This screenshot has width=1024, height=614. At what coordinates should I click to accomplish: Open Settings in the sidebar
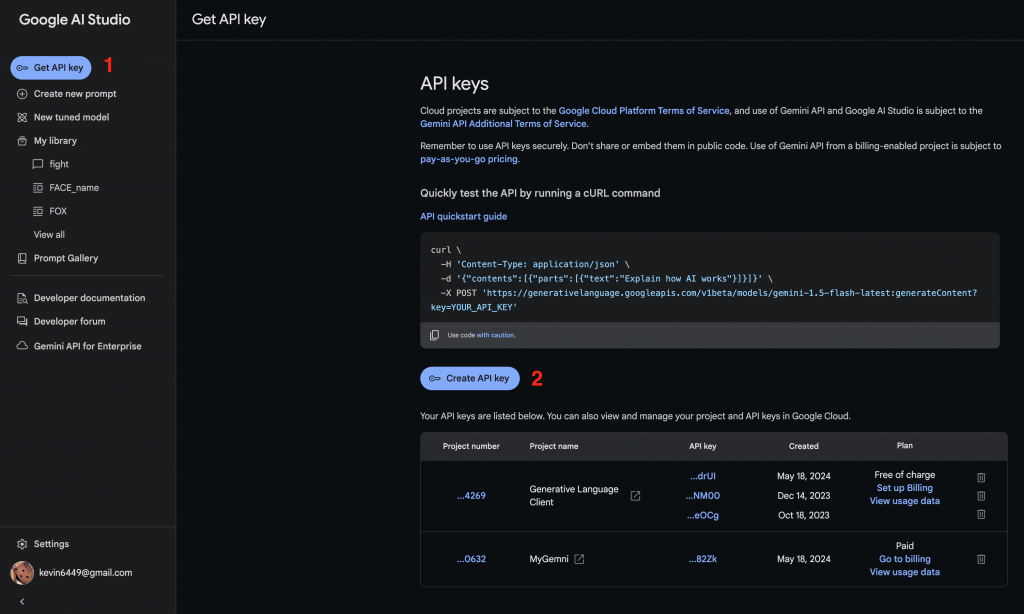(x=51, y=544)
